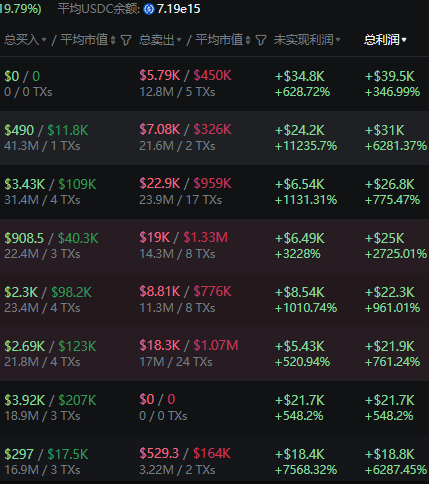Screen dimensions: 429x484
Task: Click percentage +346.99%
Action: click(x=392, y=92)
